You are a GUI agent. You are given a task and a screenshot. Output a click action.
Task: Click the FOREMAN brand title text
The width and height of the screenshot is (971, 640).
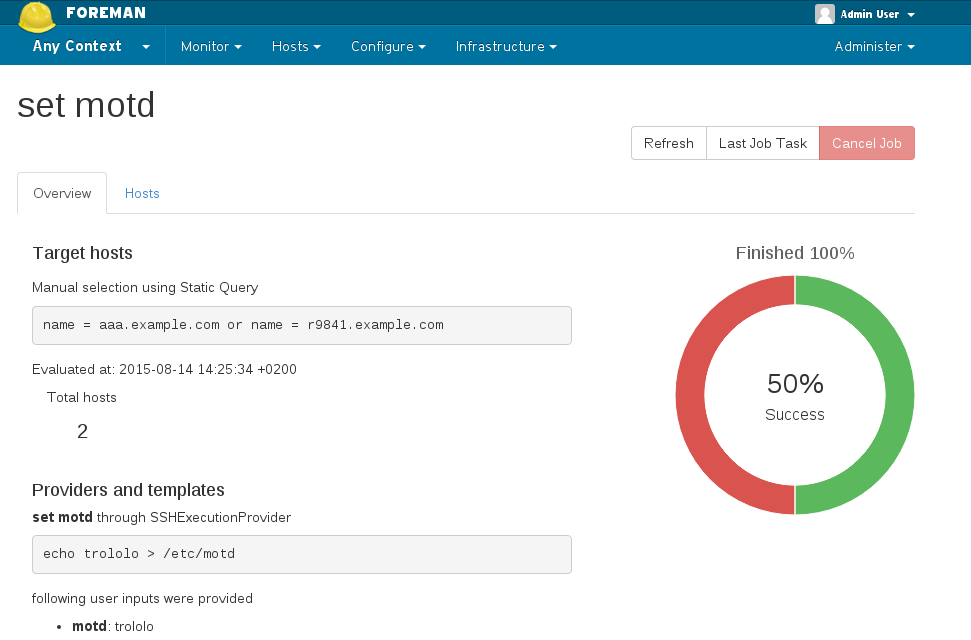106,13
